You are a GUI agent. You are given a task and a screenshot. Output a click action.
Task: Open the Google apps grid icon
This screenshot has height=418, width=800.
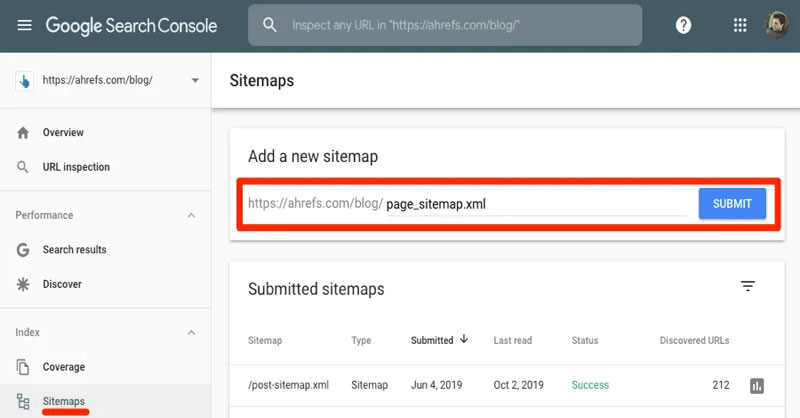click(740, 25)
